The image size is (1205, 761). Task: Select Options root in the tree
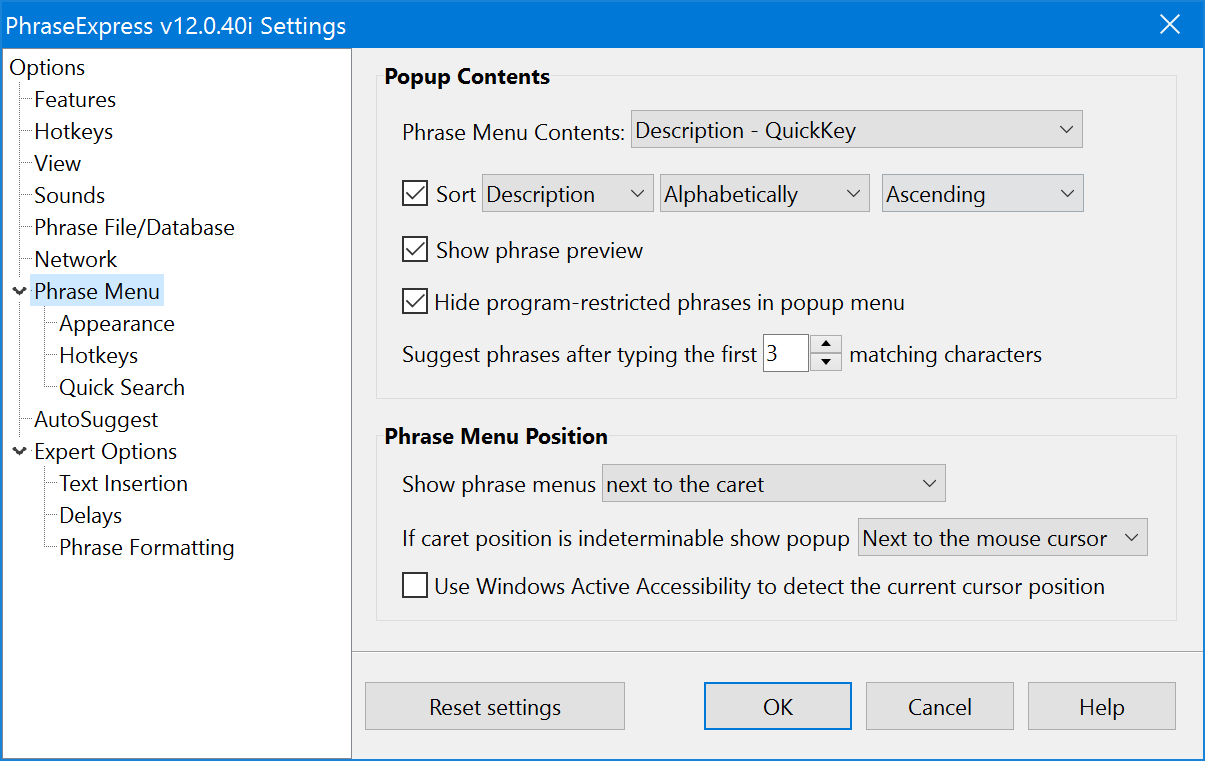coord(47,68)
